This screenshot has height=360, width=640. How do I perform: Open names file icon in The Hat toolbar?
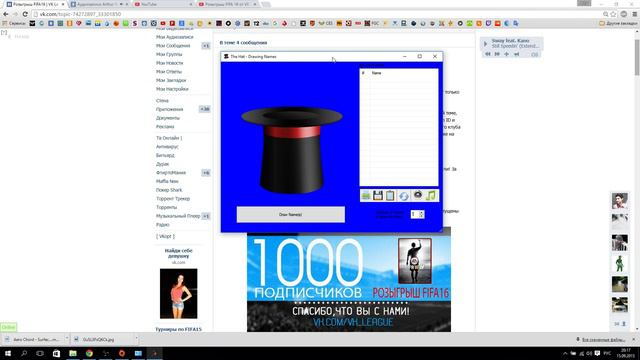(x=366, y=196)
